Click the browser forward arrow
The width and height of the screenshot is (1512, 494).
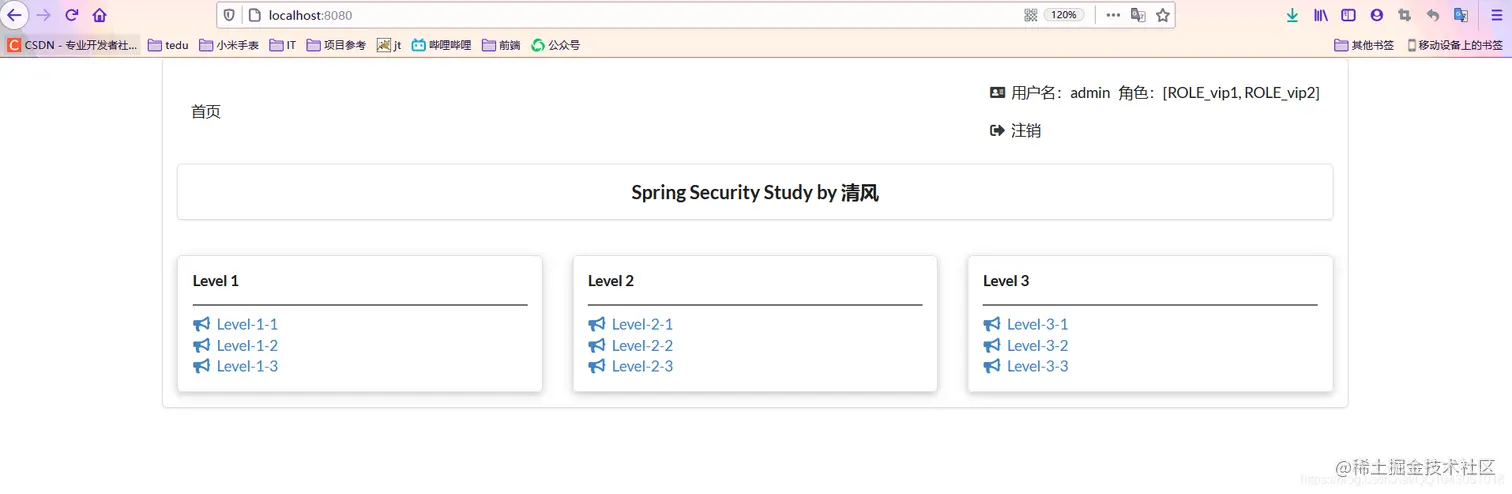[x=43, y=15]
